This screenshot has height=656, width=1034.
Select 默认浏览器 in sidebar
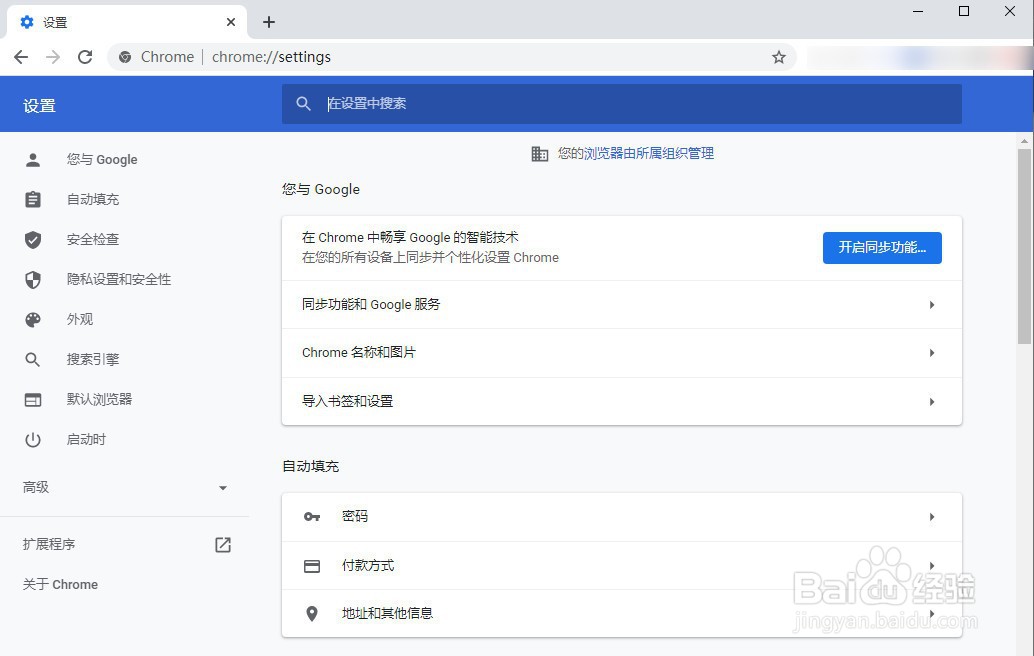[100, 400]
